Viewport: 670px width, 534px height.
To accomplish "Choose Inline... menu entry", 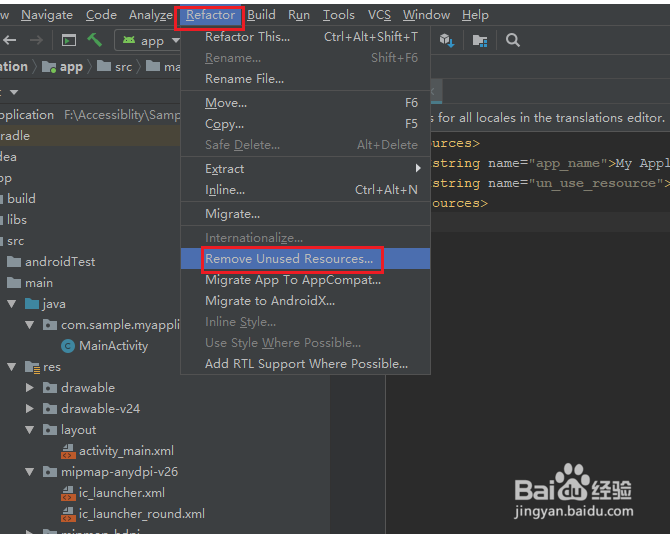I will (x=305, y=190).
